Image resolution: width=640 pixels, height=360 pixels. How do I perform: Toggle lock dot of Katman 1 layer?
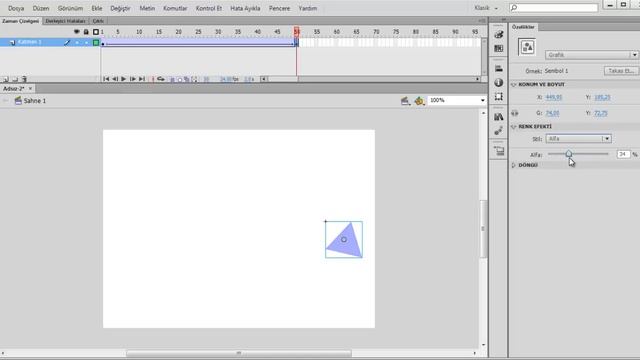coord(86,42)
